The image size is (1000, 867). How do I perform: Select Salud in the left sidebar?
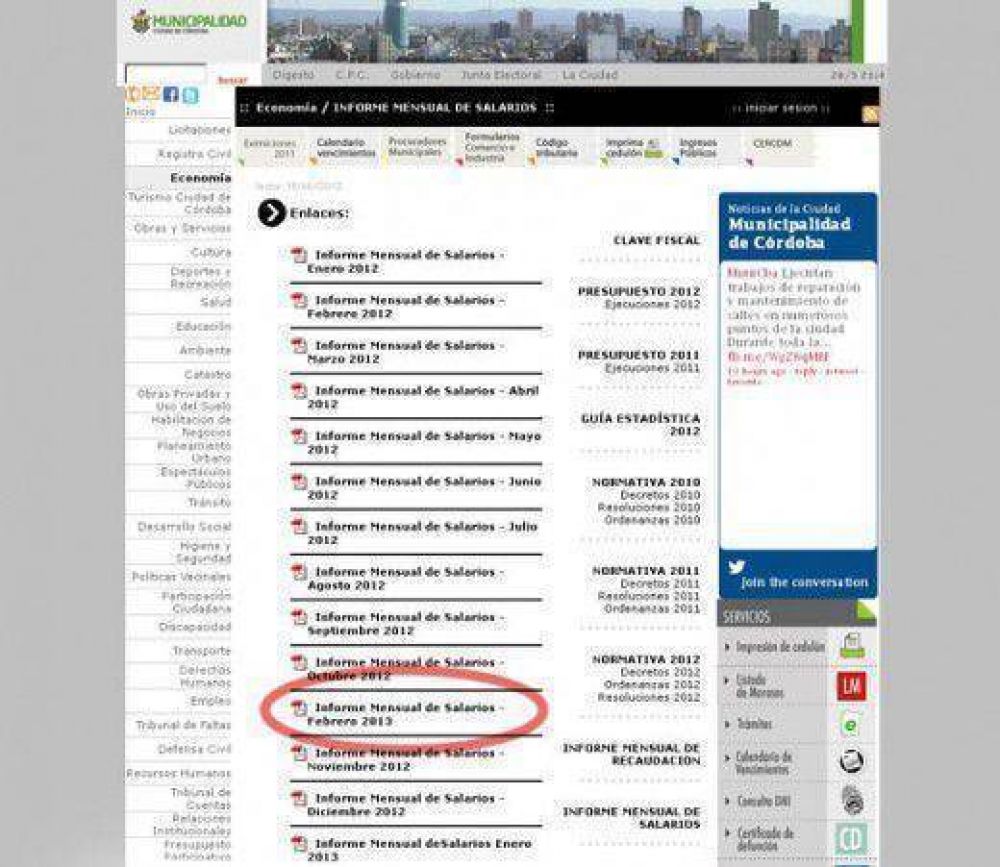click(216, 302)
